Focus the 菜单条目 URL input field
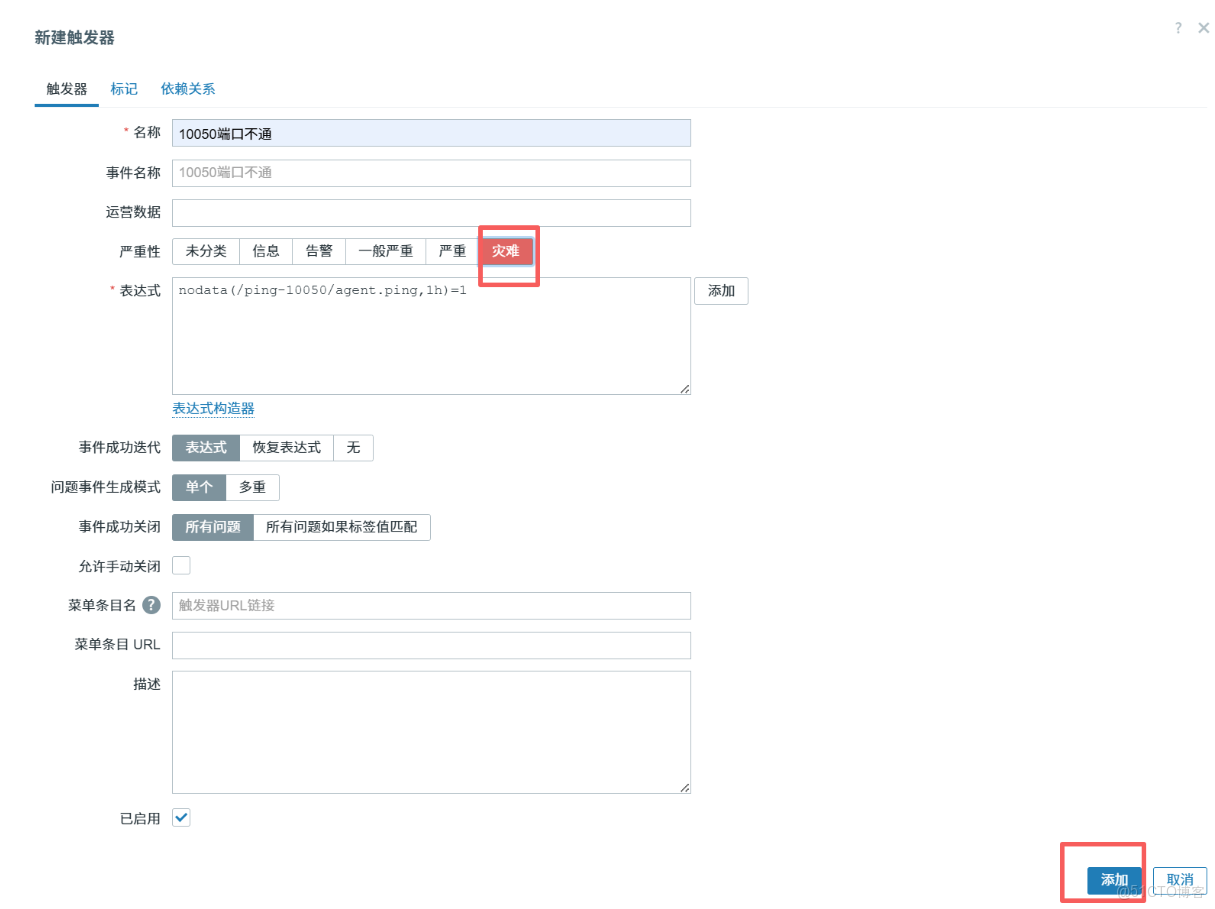Screen dimensions: 1215x909 click(x=431, y=645)
